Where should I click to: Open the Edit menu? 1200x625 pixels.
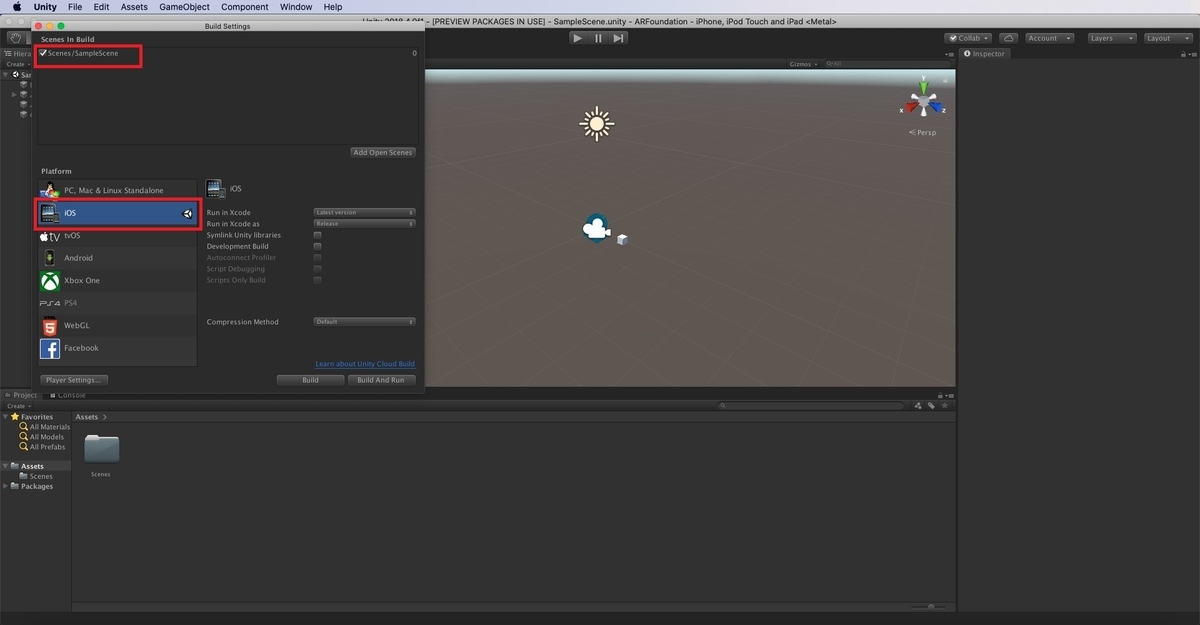[102, 7]
